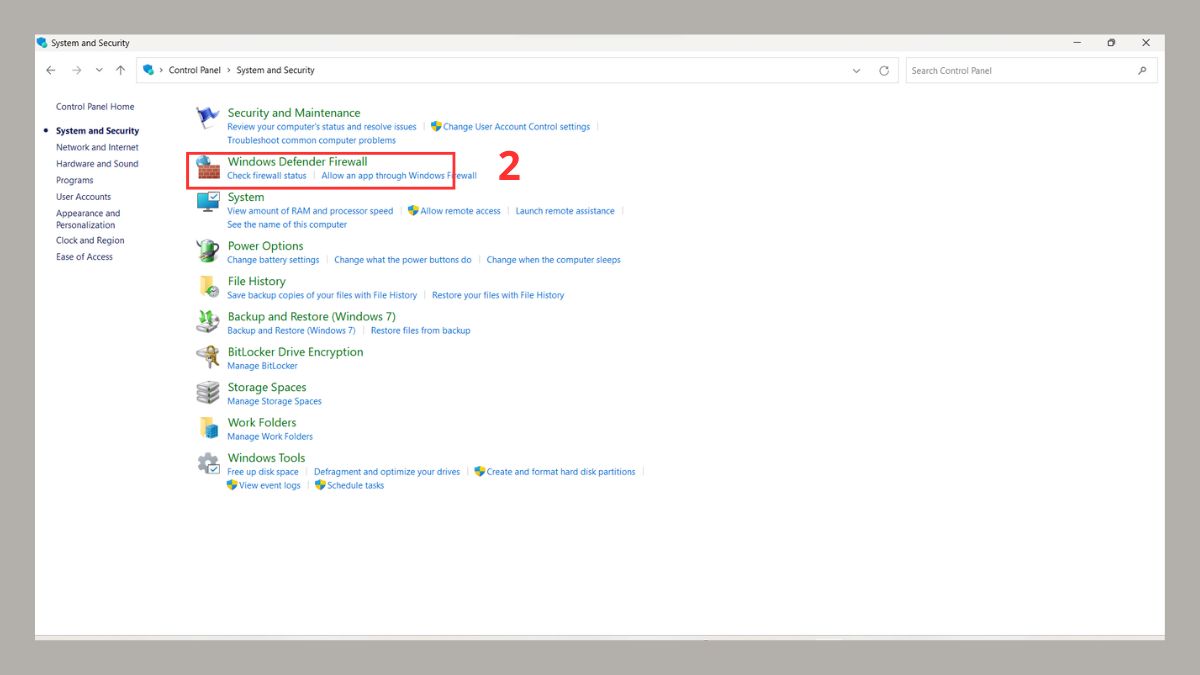
Task: Open Control Panel Home link
Action: (x=95, y=107)
